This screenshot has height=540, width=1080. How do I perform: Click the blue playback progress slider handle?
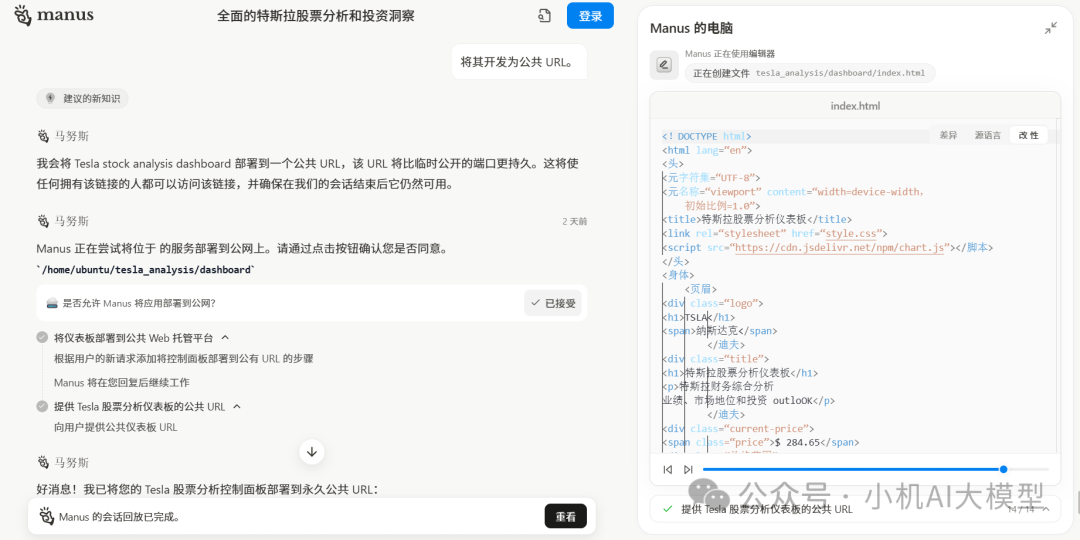(x=1004, y=469)
